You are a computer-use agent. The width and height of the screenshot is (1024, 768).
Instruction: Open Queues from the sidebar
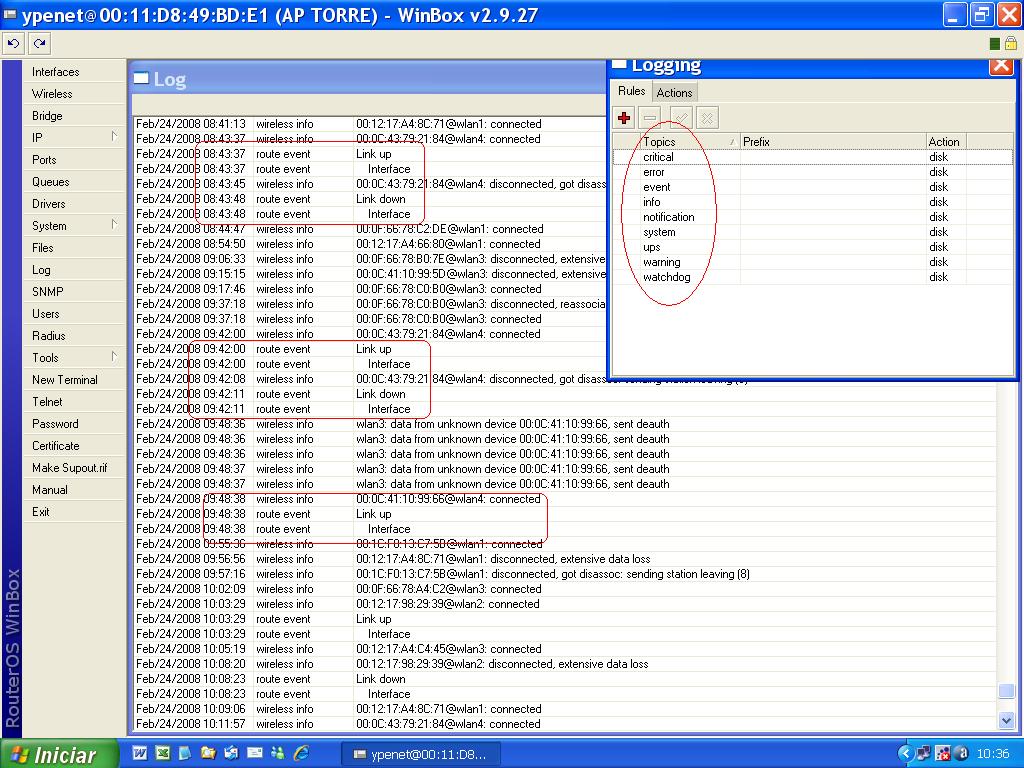[x=74, y=182]
